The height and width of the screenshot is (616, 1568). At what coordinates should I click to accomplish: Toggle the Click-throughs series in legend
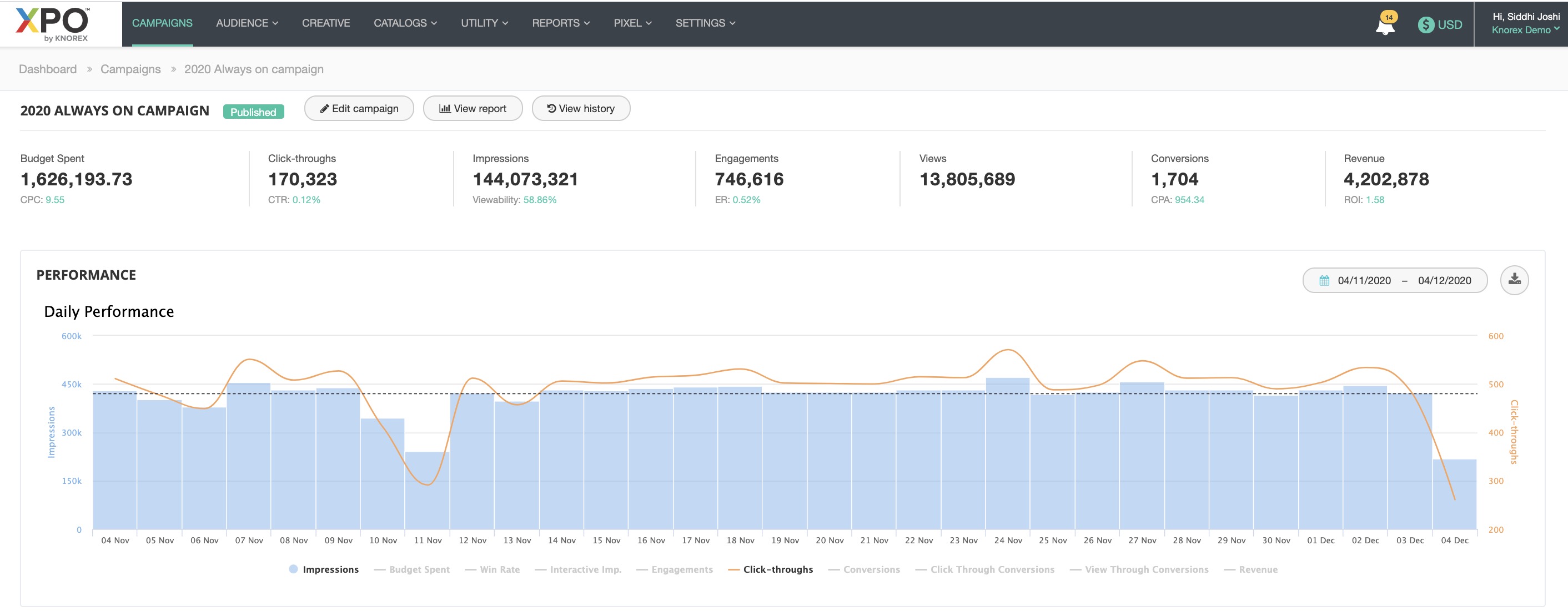[x=771, y=569]
